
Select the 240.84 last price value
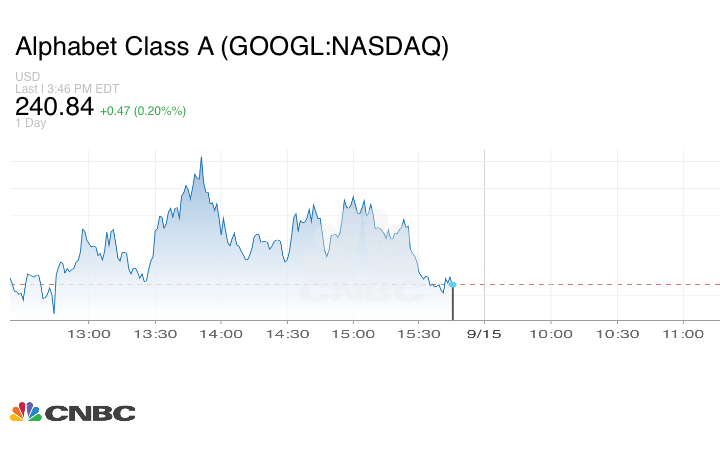[54, 107]
